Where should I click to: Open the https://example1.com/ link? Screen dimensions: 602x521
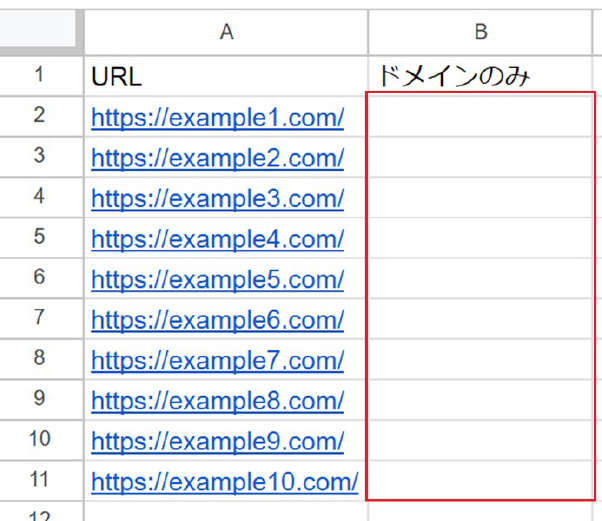217,117
